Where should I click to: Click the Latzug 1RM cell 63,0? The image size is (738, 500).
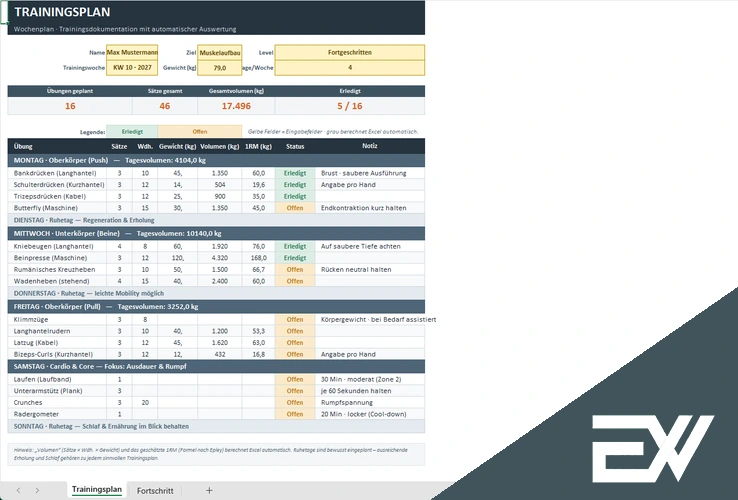pyautogui.click(x=258, y=343)
